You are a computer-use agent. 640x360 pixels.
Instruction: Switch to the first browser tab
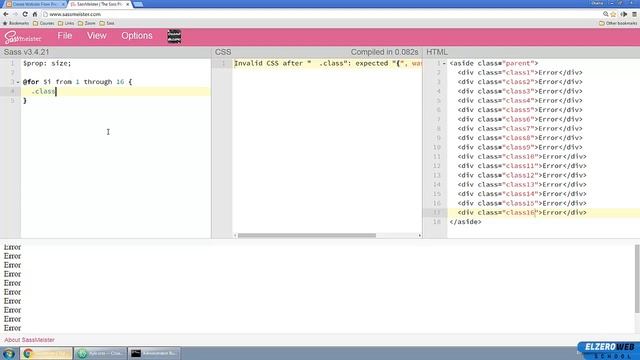coord(34,4)
